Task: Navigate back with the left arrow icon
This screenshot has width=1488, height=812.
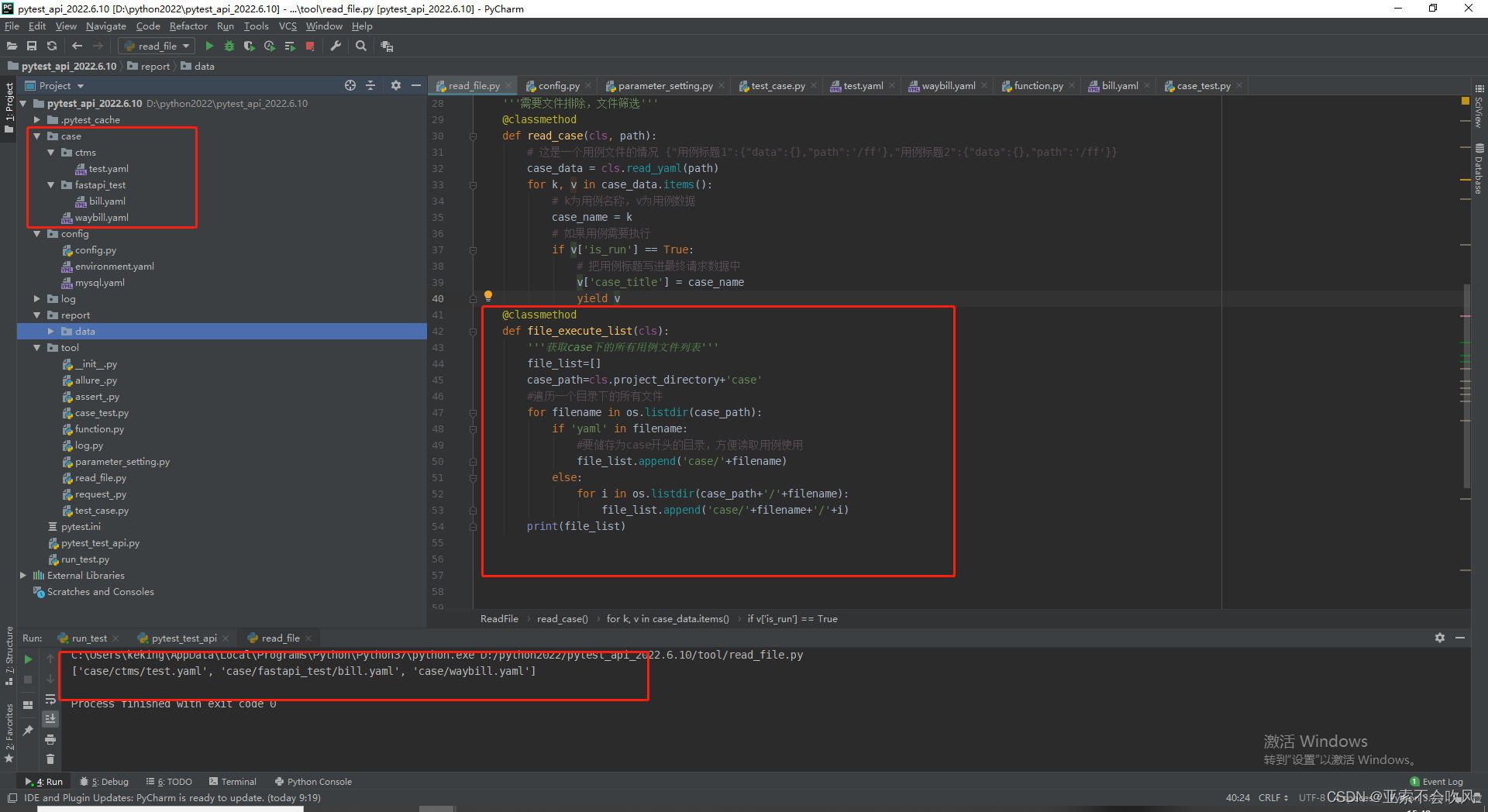Action: tap(77, 46)
